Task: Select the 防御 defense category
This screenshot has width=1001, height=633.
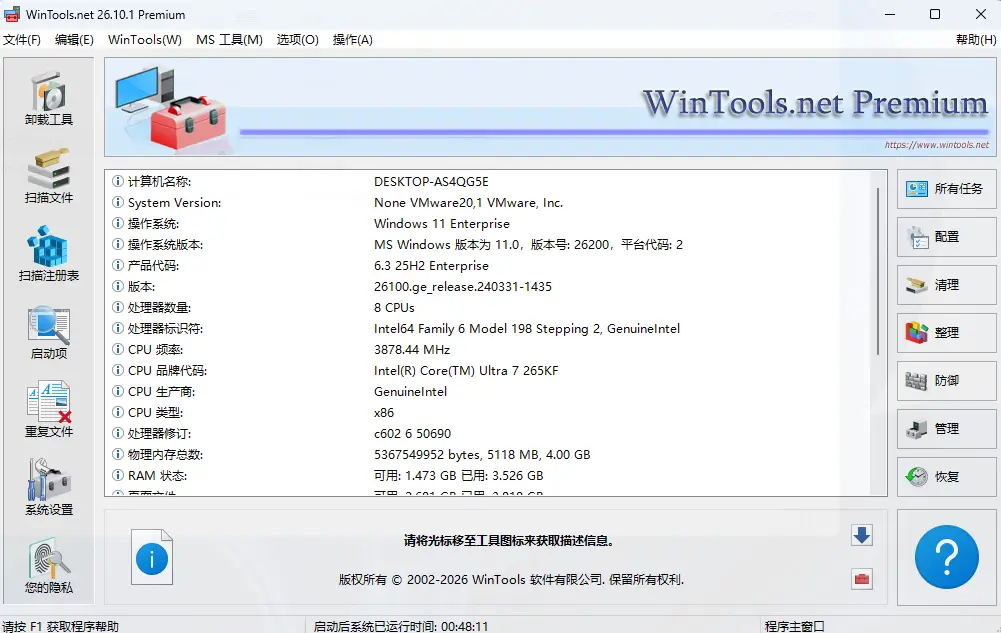Action: tap(946, 381)
